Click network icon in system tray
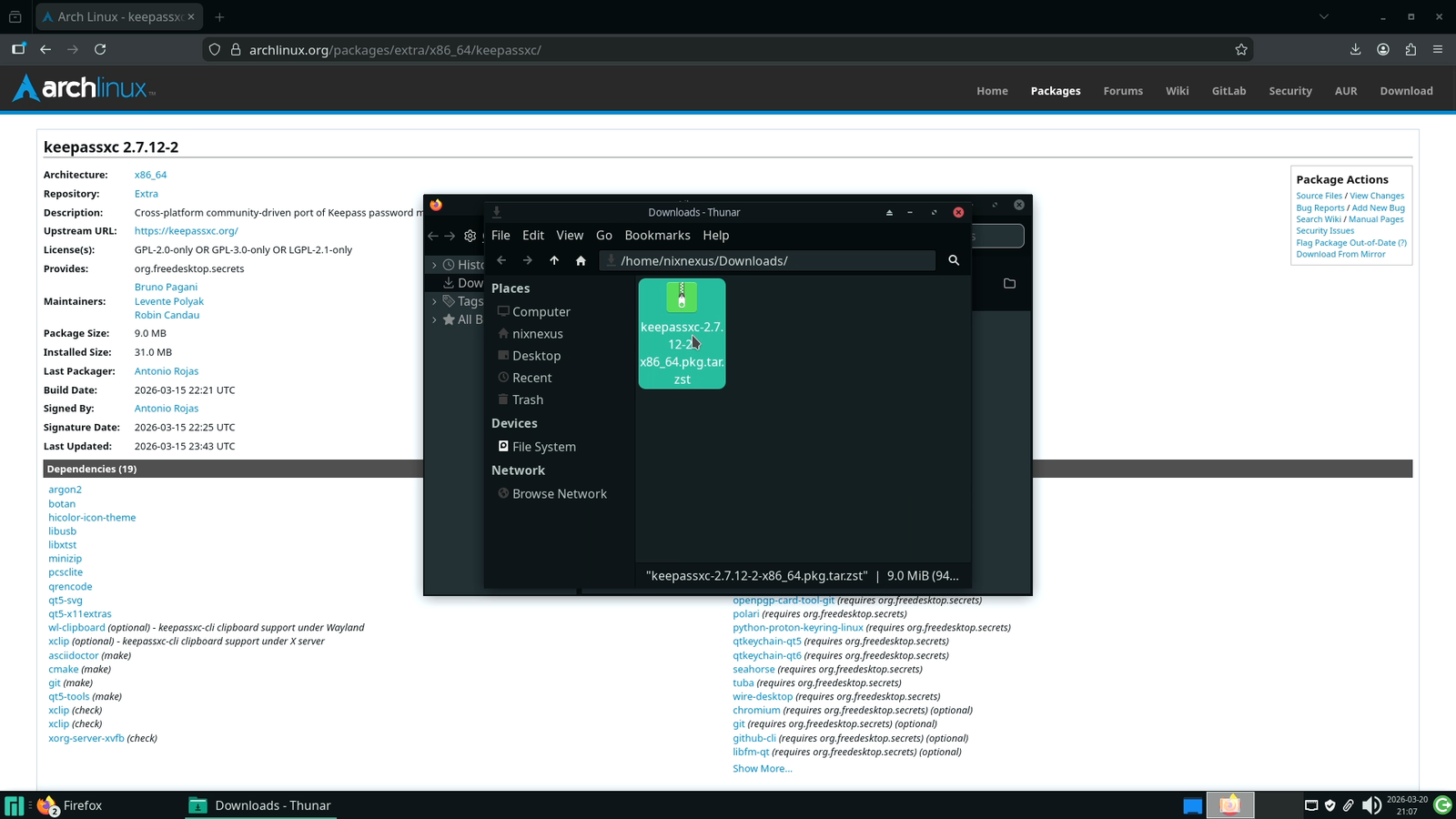The height and width of the screenshot is (819, 1456). click(x=1311, y=805)
